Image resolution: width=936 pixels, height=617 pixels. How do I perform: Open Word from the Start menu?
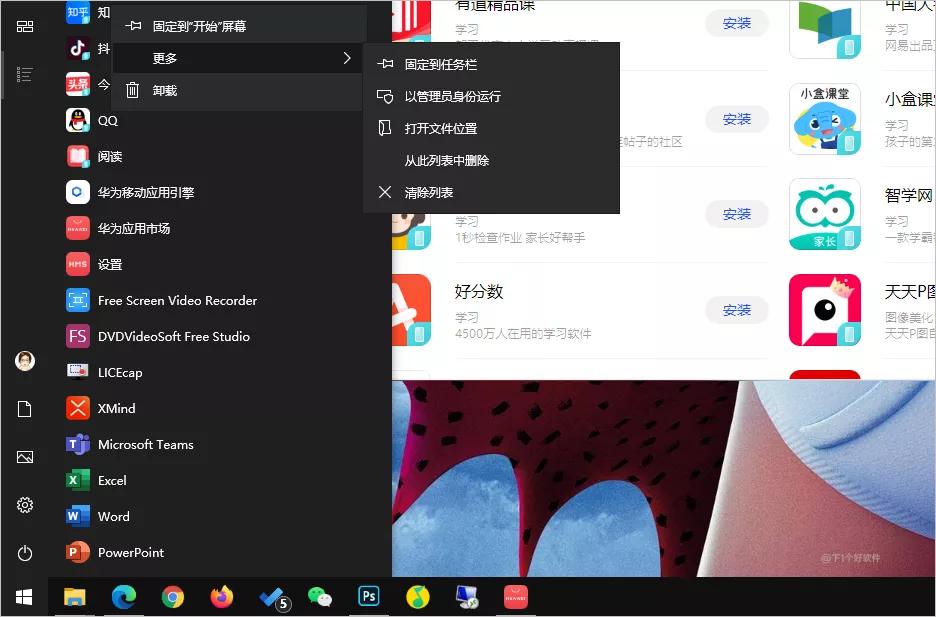click(112, 516)
